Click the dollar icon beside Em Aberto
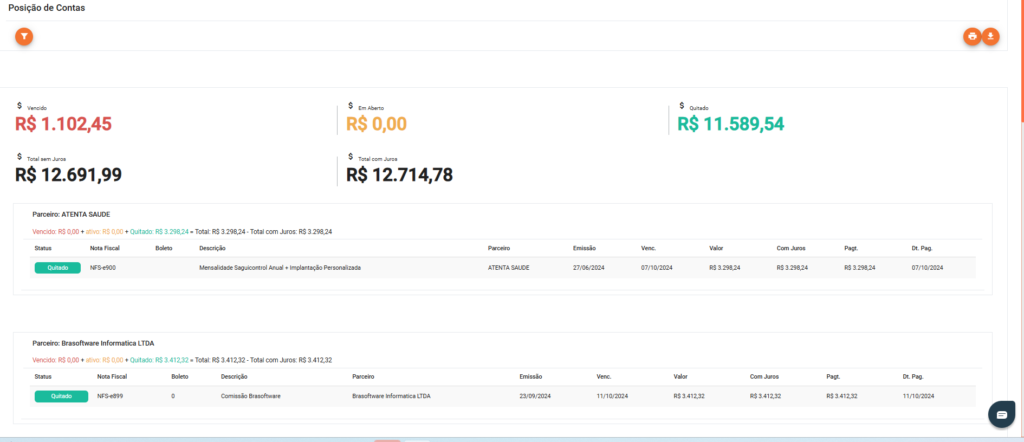1024x442 pixels. coord(350,105)
